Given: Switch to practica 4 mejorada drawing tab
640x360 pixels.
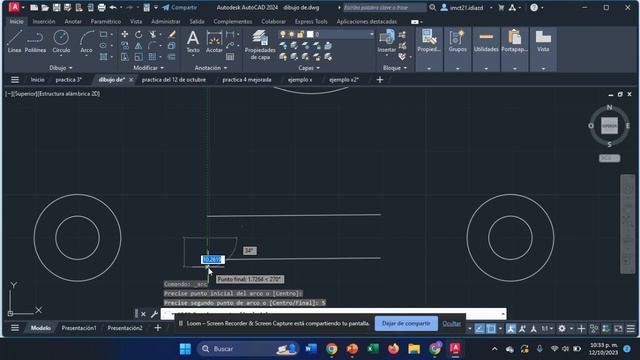Looking at the screenshot, I should (247, 80).
